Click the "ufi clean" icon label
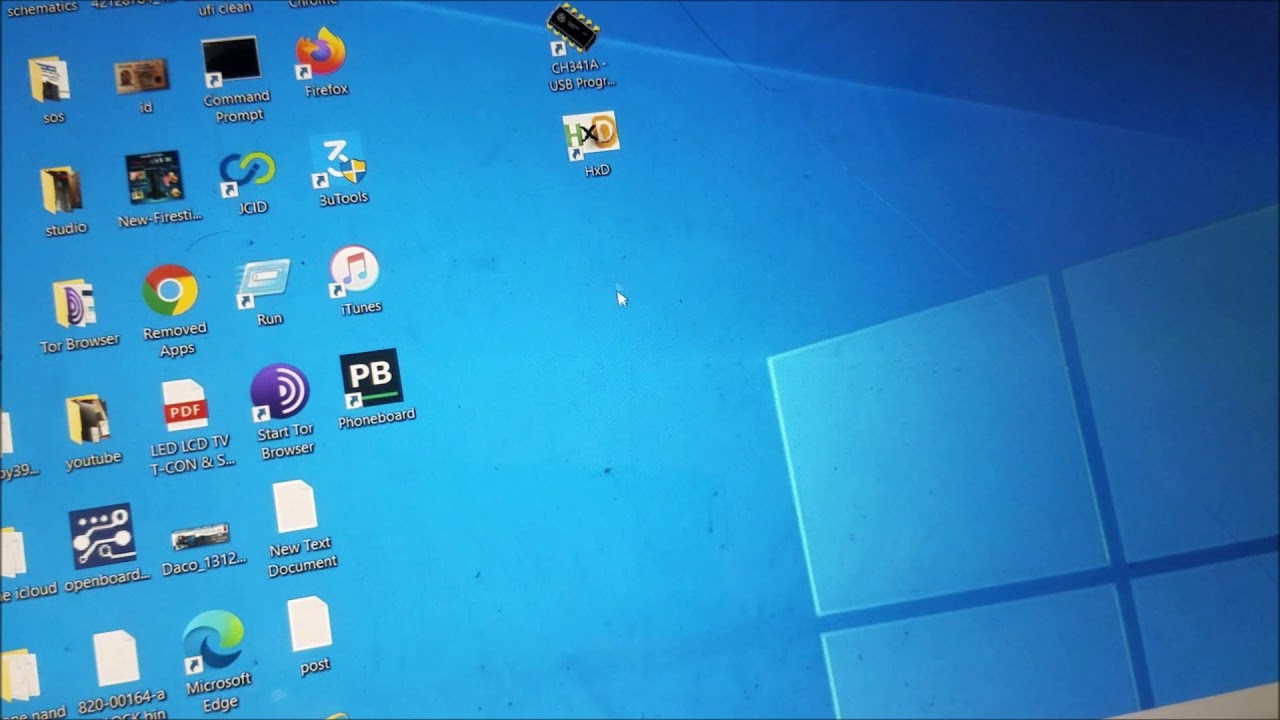1280x720 pixels. coord(224,9)
